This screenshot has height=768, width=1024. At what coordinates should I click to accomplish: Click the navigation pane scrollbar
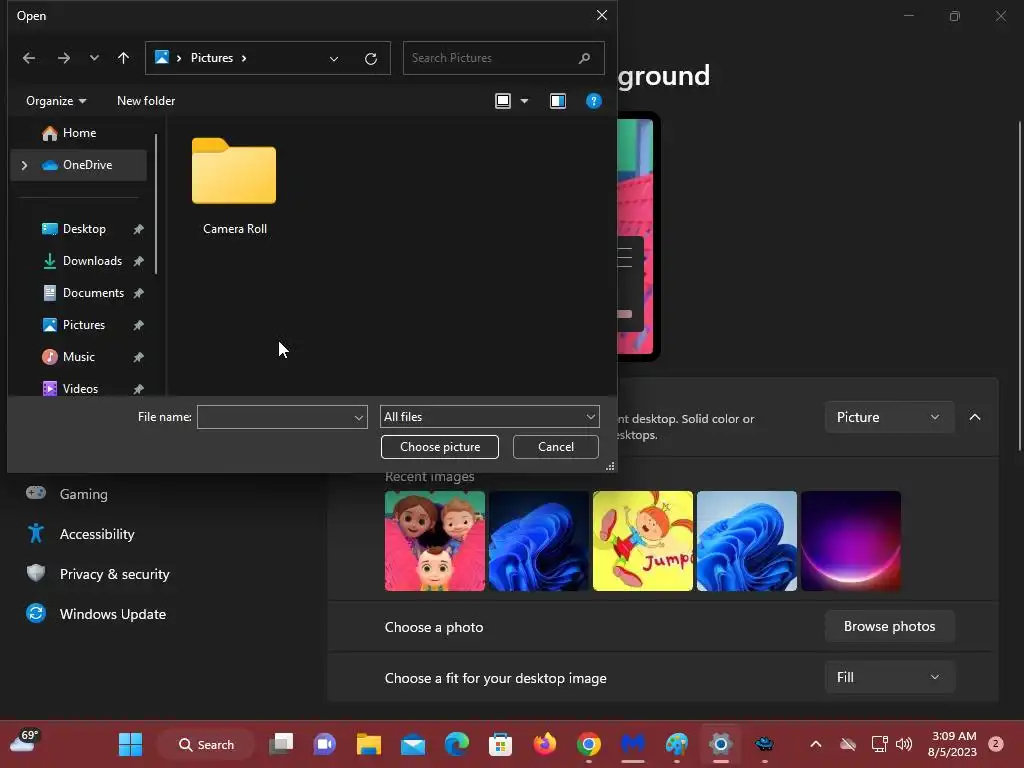tap(156, 204)
